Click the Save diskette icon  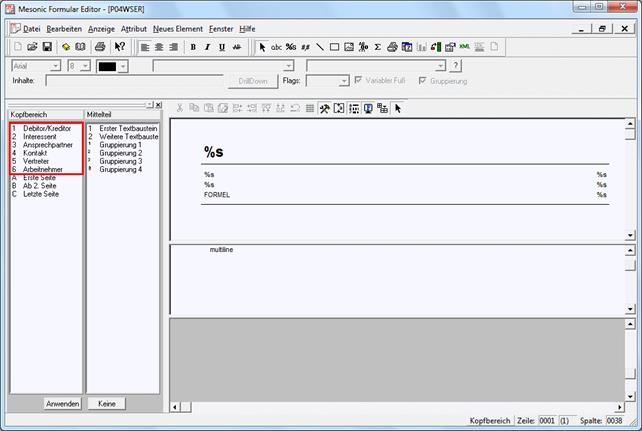click(x=47, y=47)
